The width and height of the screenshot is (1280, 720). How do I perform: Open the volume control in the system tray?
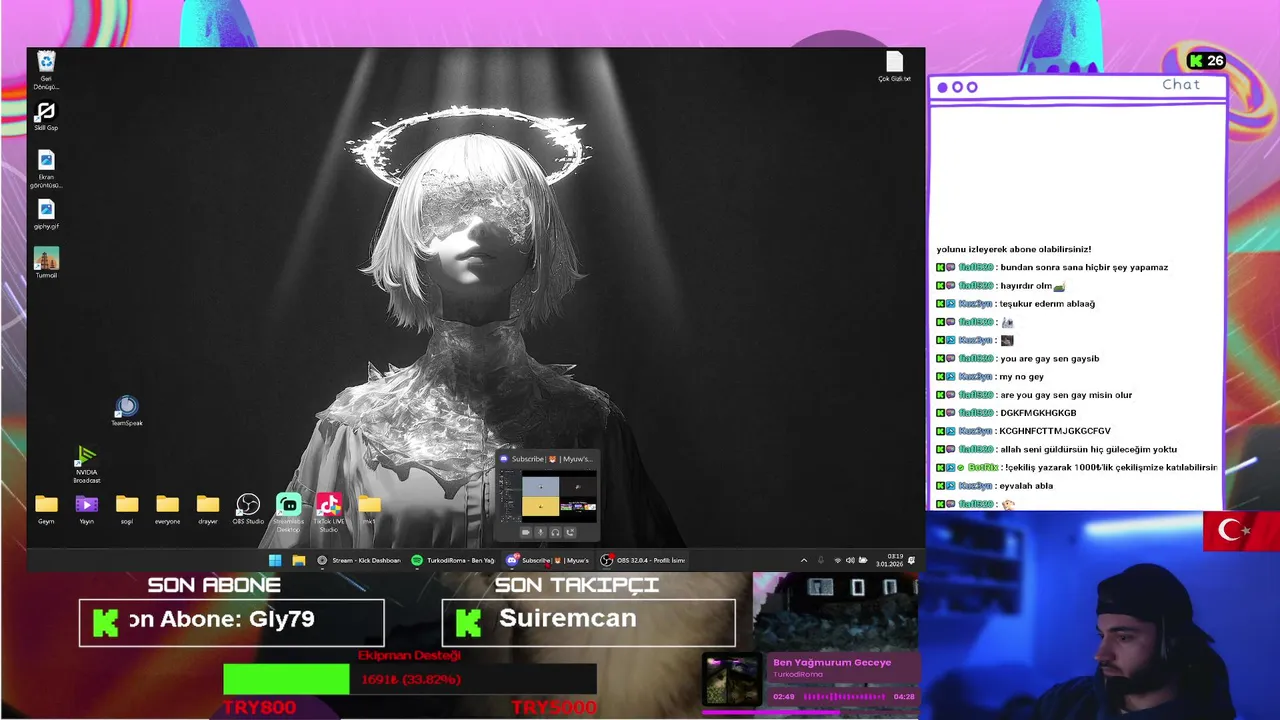[850, 560]
